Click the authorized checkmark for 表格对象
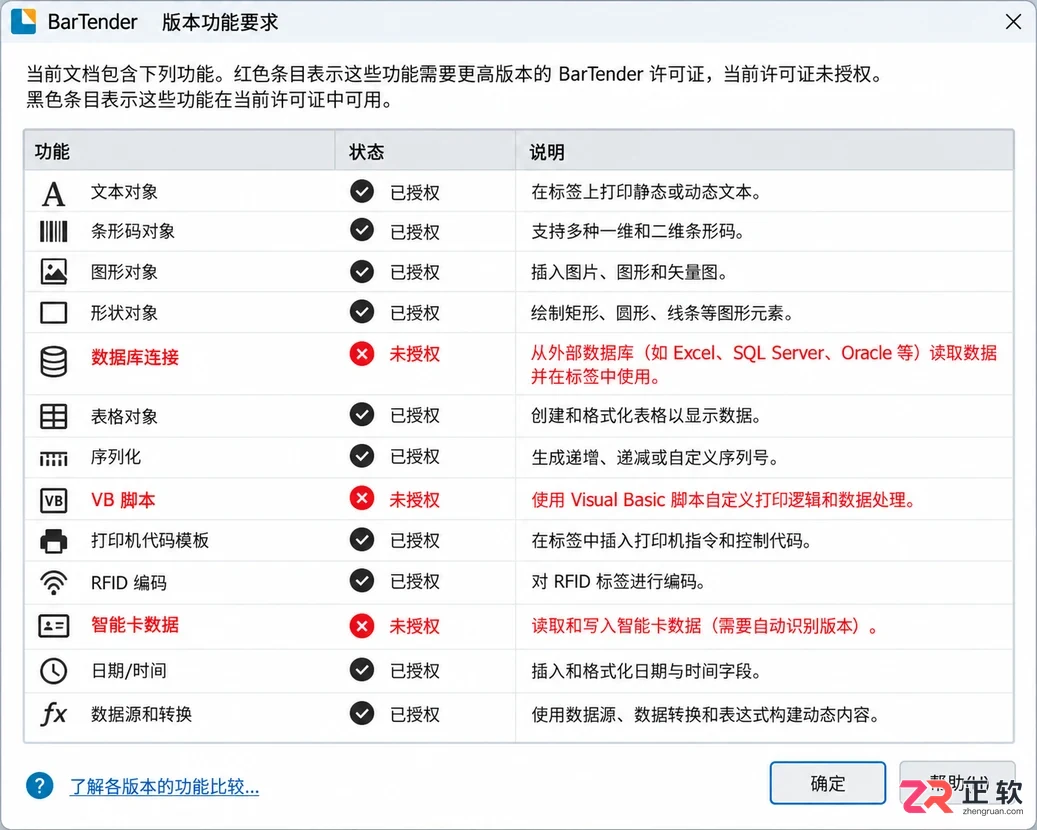 point(362,415)
